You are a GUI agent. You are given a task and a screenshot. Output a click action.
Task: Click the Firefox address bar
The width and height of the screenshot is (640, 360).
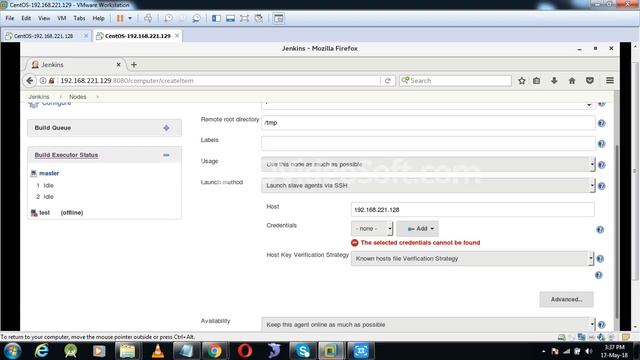(218, 81)
